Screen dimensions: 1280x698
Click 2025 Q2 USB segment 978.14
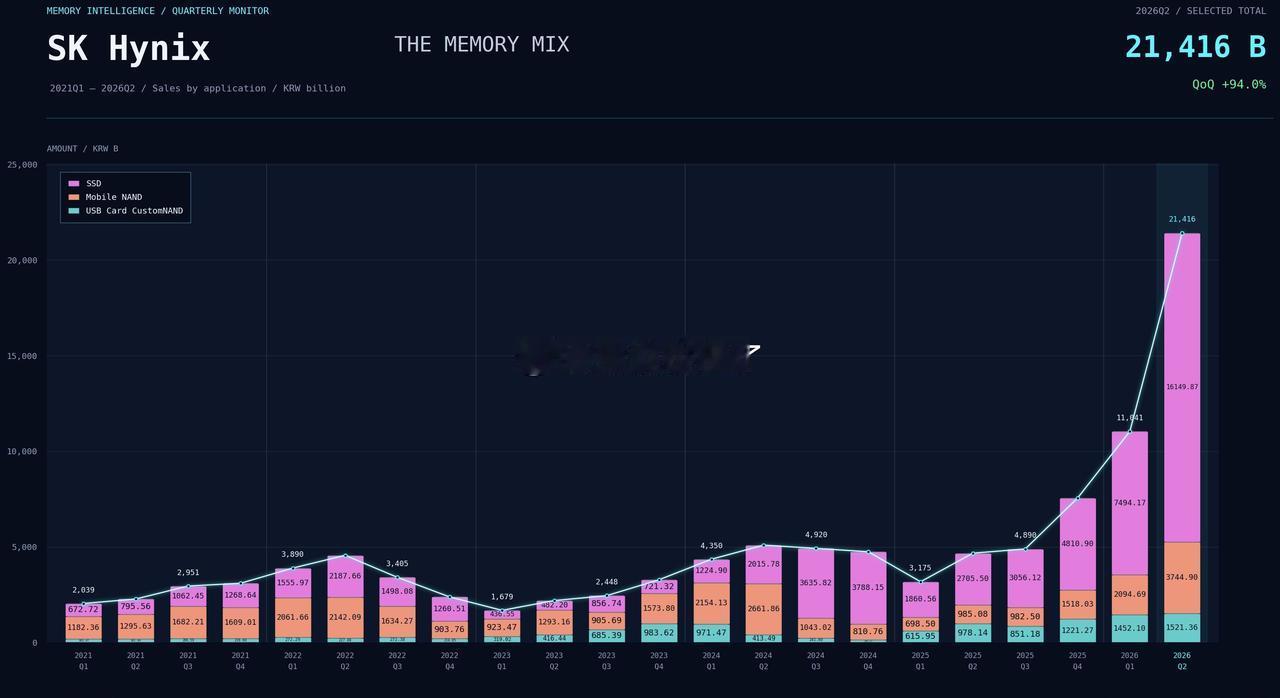click(x=973, y=633)
